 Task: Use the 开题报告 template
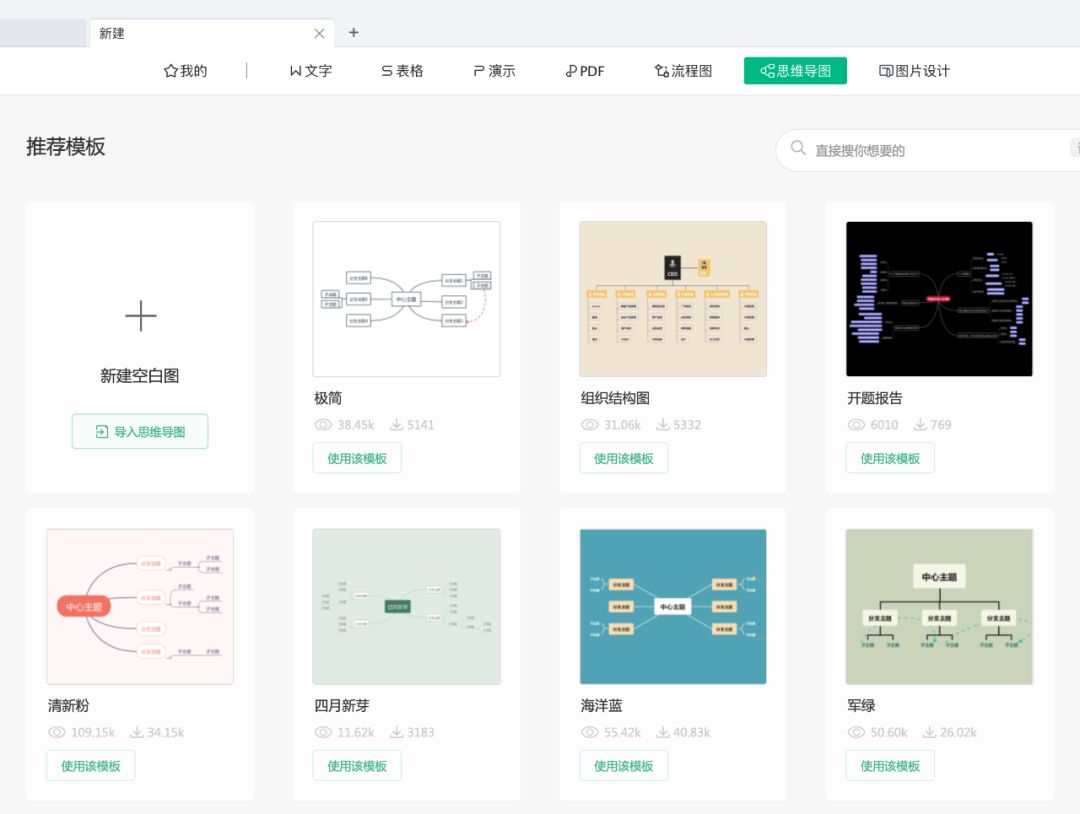[890, 458]
